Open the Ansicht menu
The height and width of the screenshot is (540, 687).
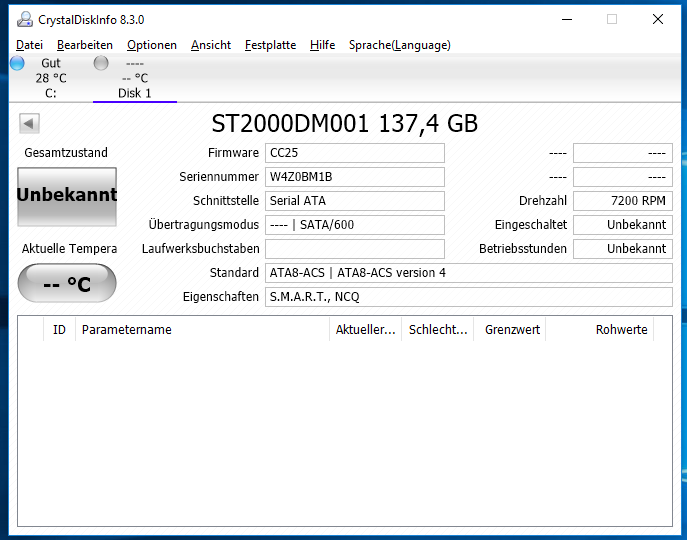point(211,45)
